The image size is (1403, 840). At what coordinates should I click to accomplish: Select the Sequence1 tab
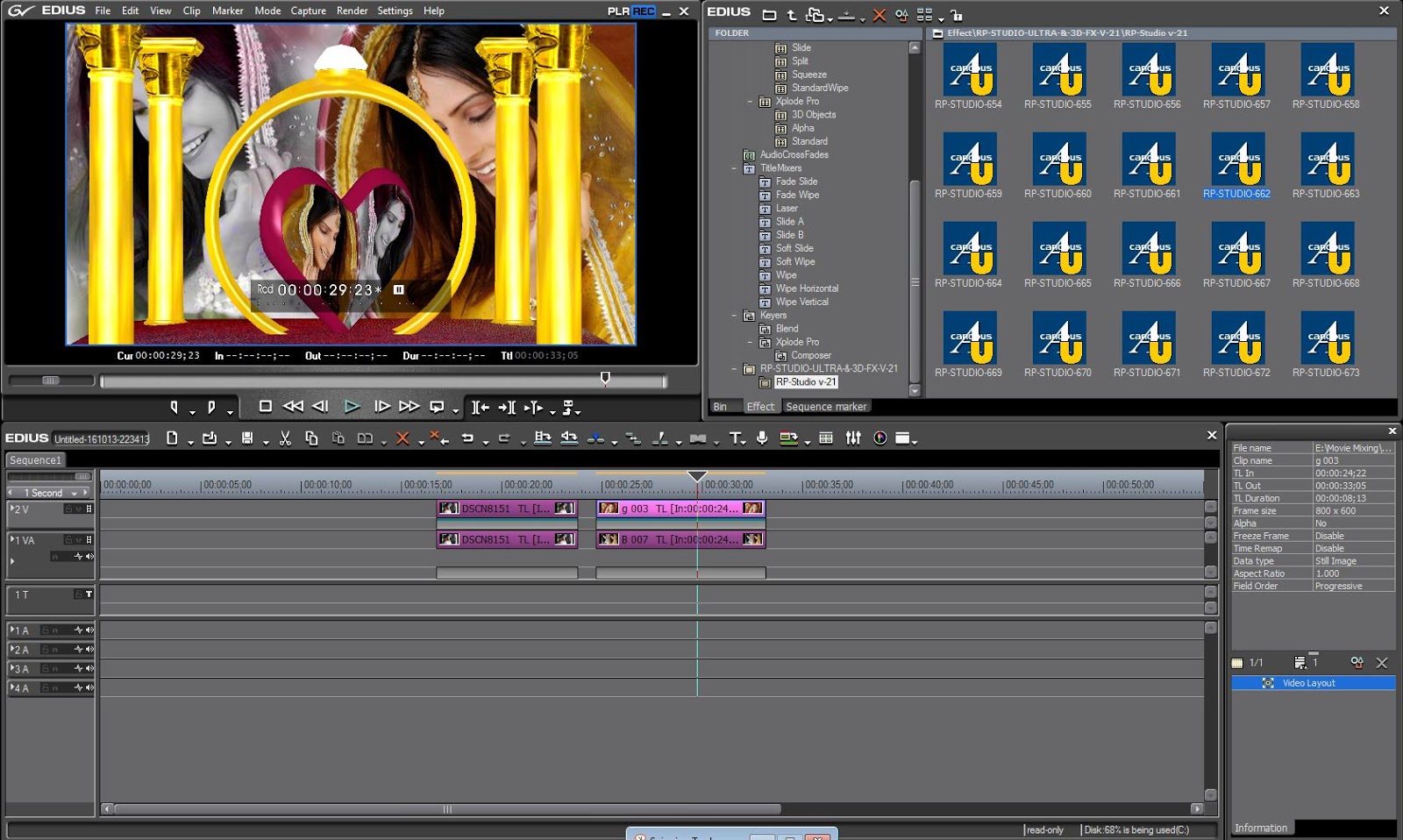[36, 460]
